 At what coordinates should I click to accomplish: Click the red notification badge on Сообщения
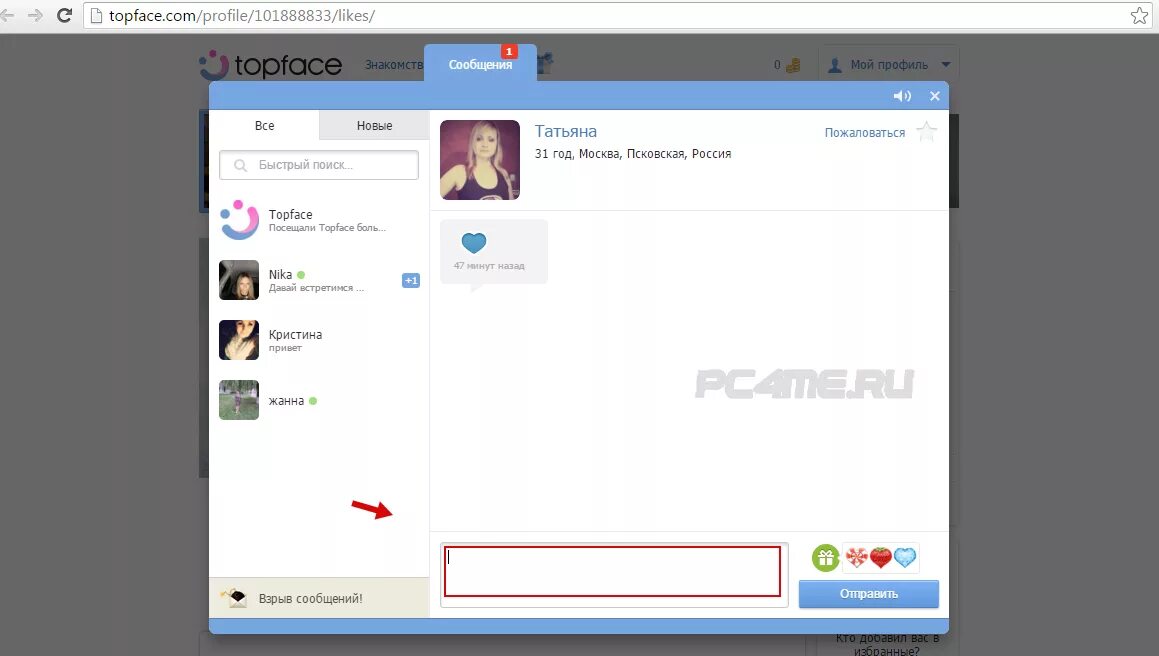pos(509,52)
